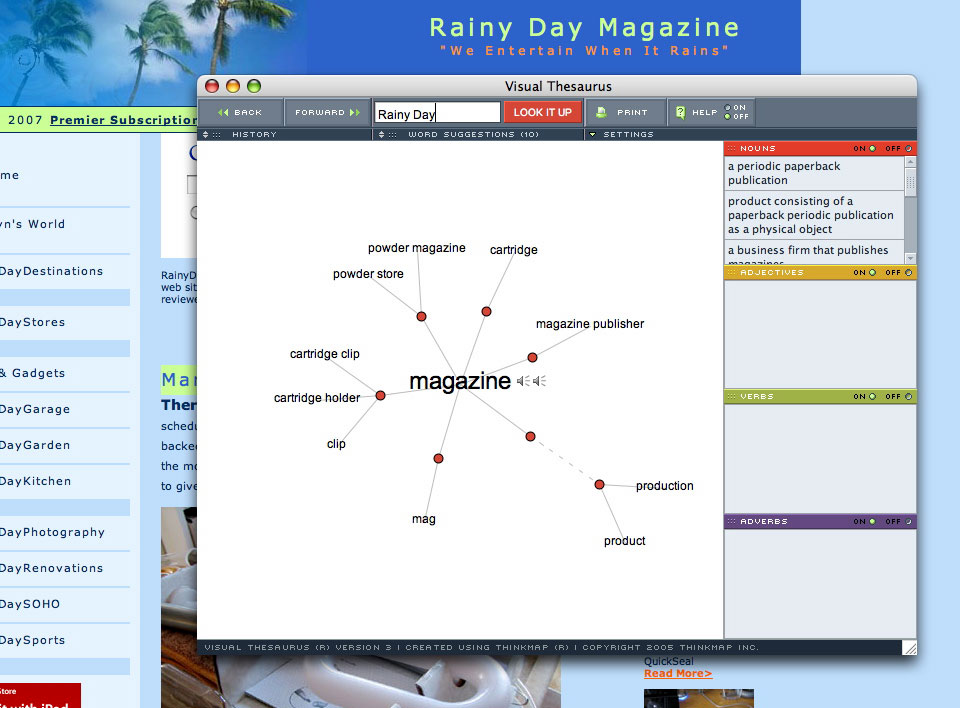Viewport: 960px width, 708px height.
Task: Click the central word "magazine"
Action: pos(460,381)
